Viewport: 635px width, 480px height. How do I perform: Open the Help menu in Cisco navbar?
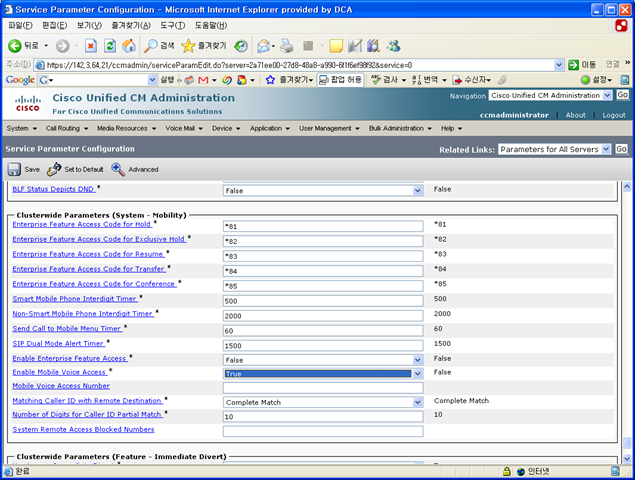tap(451, 128)
